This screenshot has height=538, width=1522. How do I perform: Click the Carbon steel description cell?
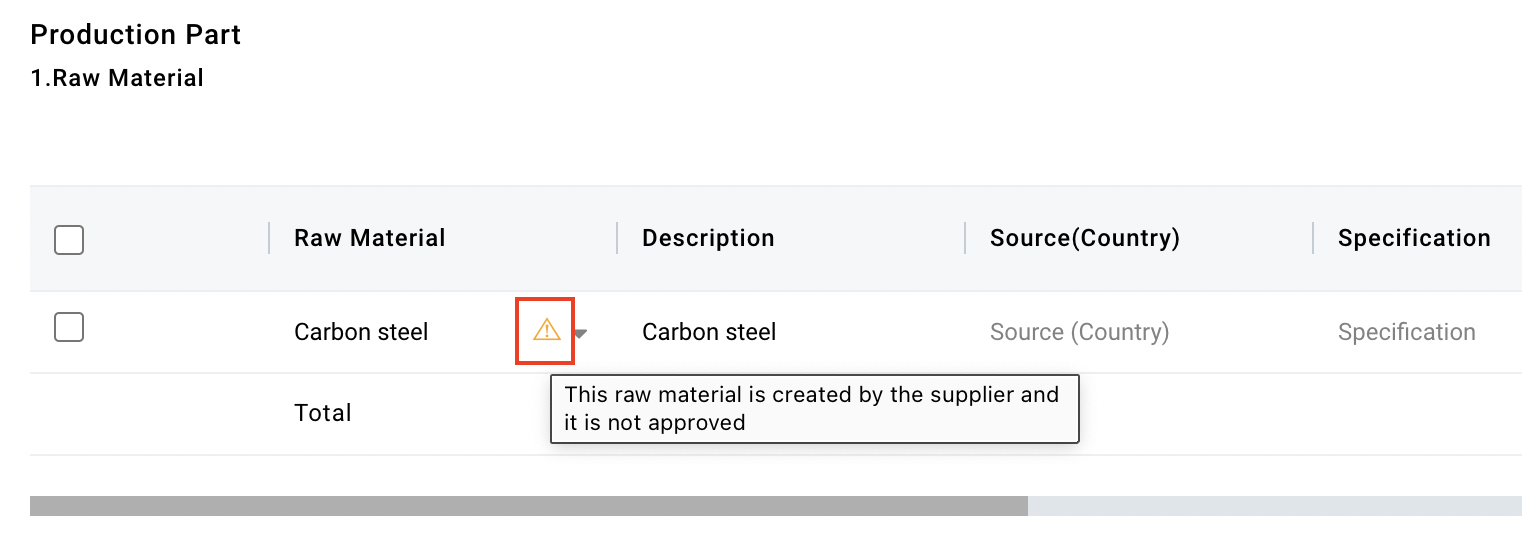(x=709, y=332)
